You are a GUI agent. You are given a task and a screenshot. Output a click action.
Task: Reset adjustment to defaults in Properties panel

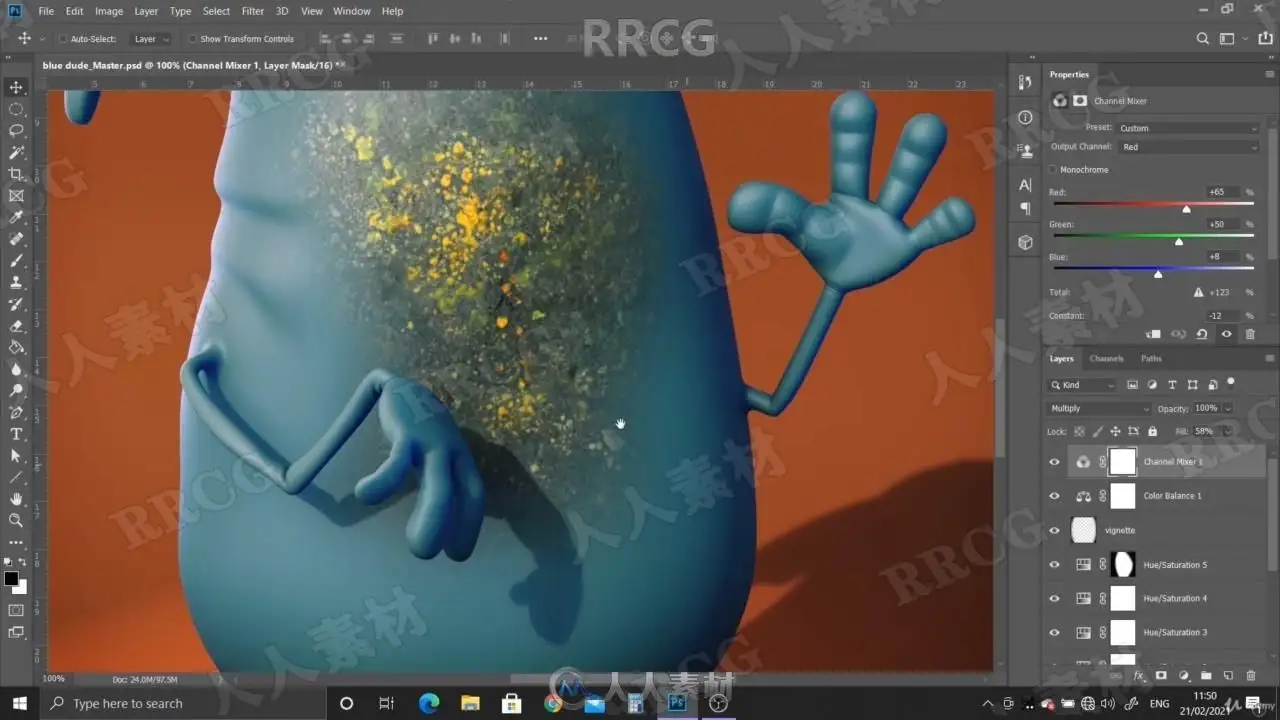coord(1202,334)
